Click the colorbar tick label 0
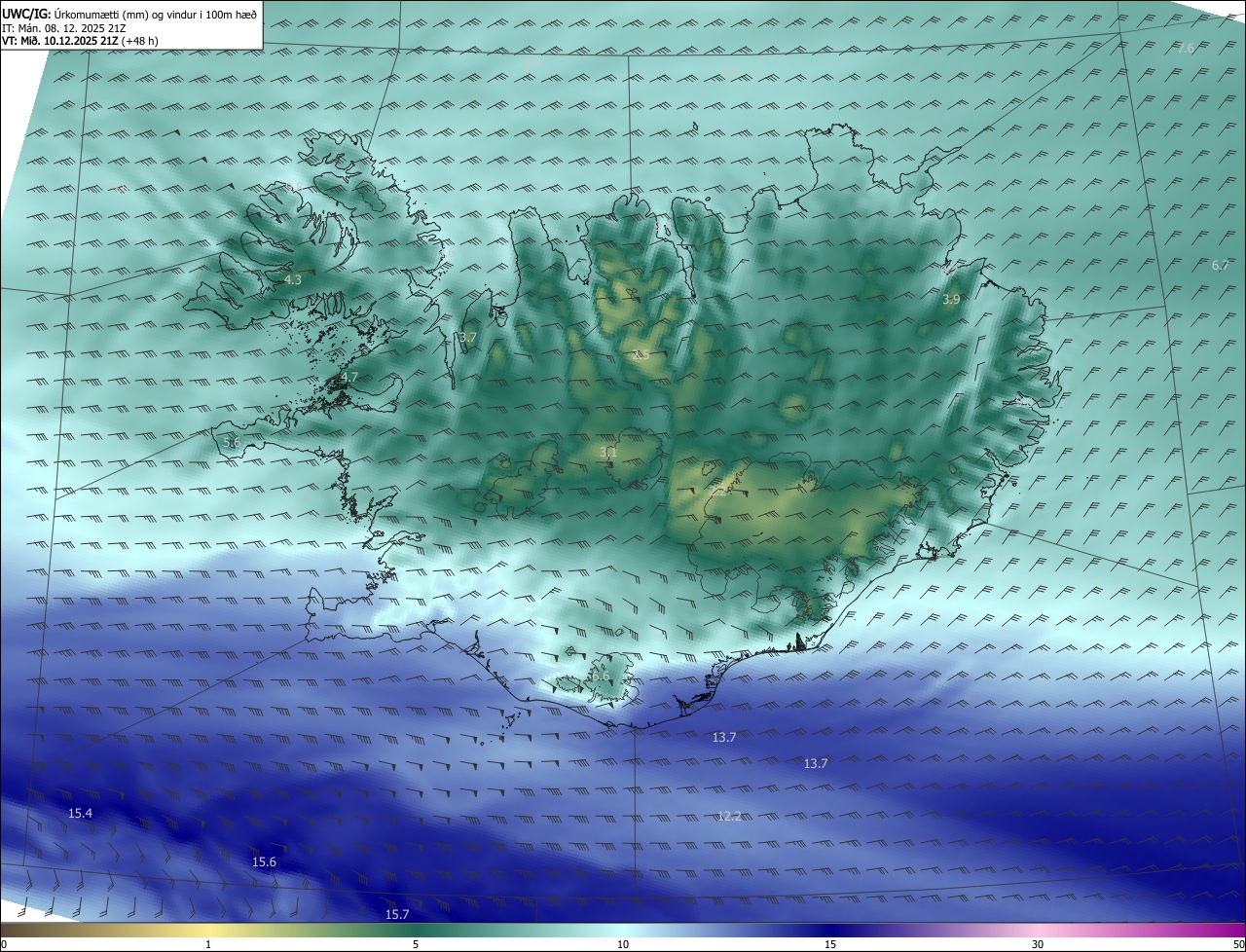 pyautogui.click(x=3, y=944)
